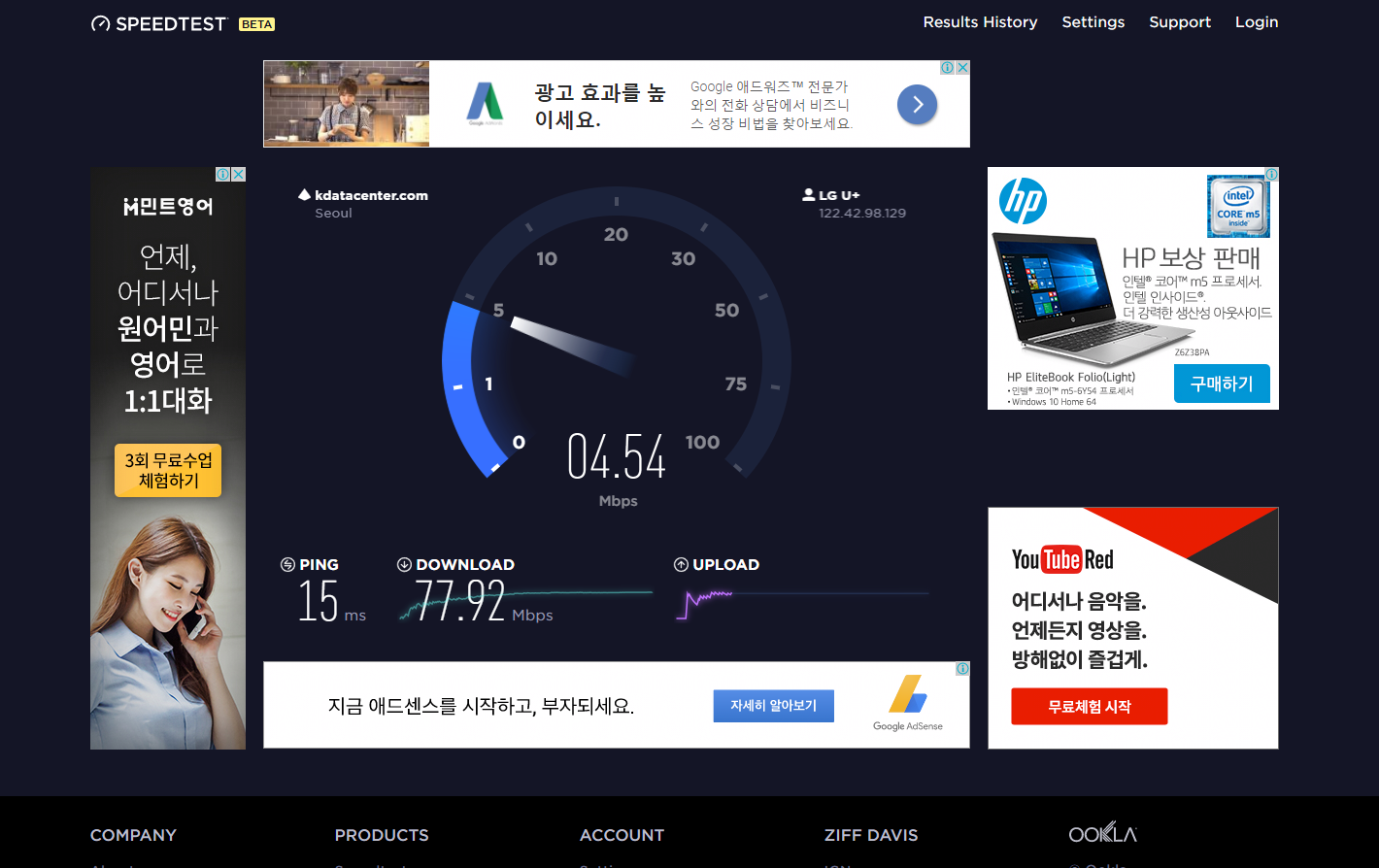The height and width of the screenshot is (868, 1379).
Task: Click the ping icon
Action: [287, 564]
